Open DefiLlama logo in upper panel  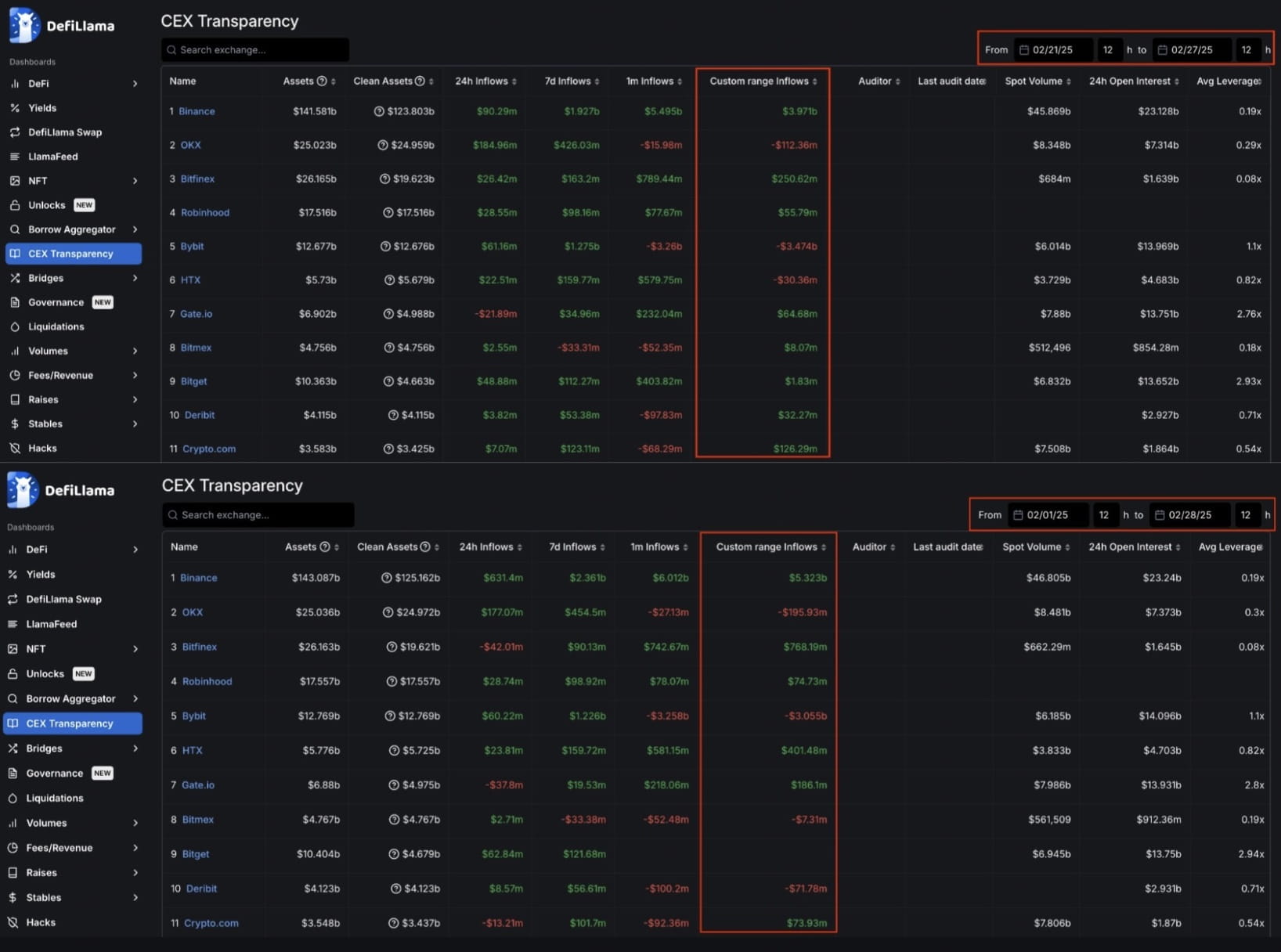(x=62, y=26)
